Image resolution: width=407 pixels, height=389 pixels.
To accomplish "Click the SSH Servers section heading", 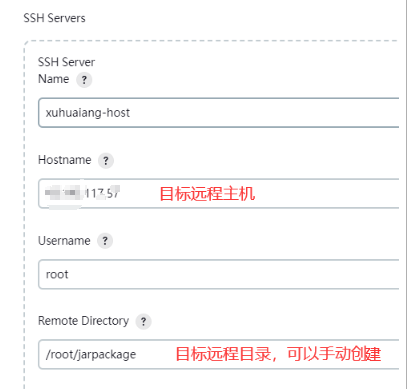I will [54, 18].
